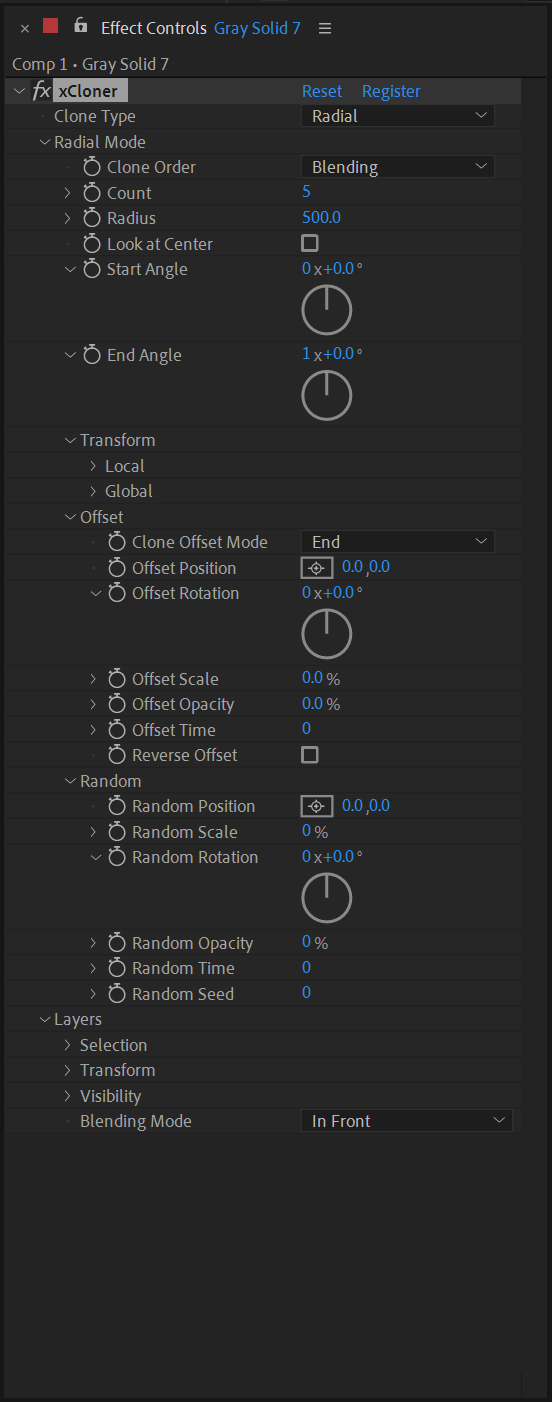Click the Offset Position stopwatch
The image size is (552, 1402).
[117, 567]
